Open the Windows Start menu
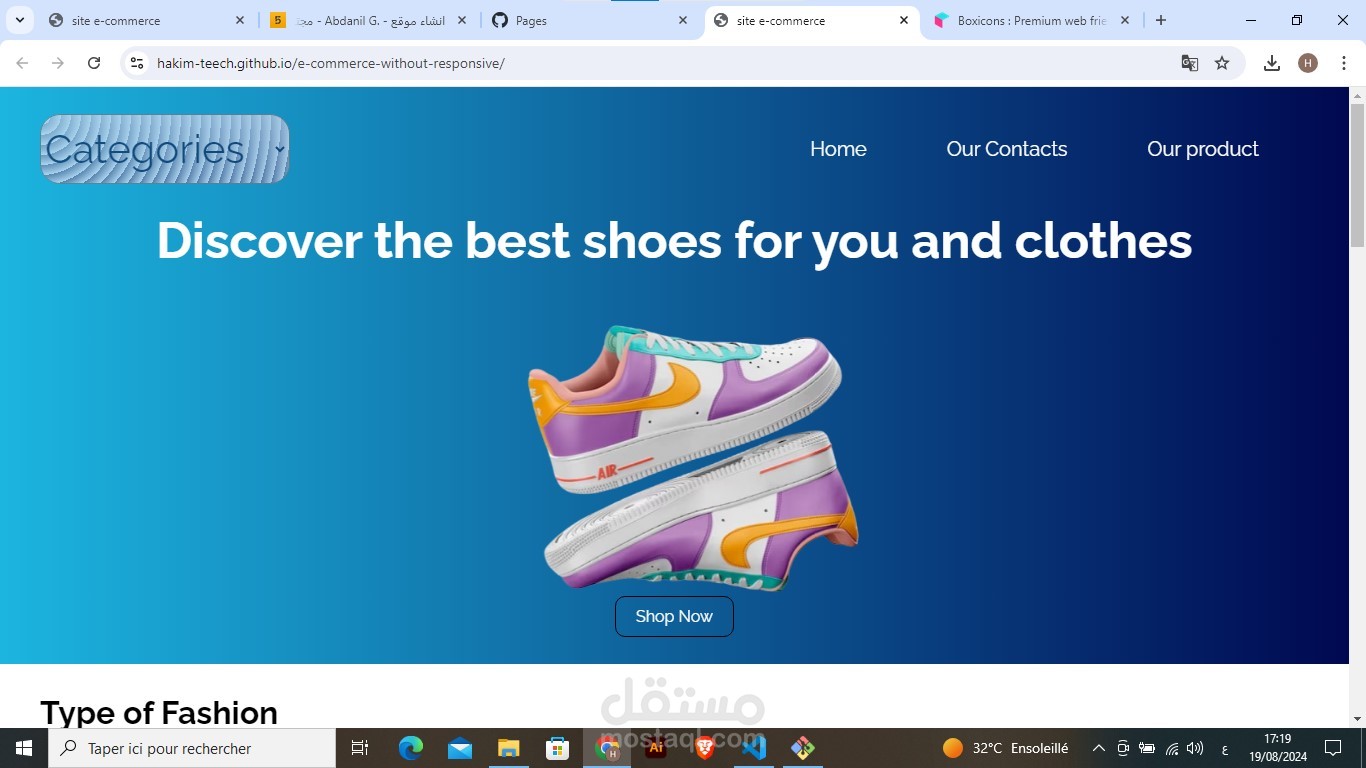The width and height of the screenshot is (1366, 768). pos(24,748)
